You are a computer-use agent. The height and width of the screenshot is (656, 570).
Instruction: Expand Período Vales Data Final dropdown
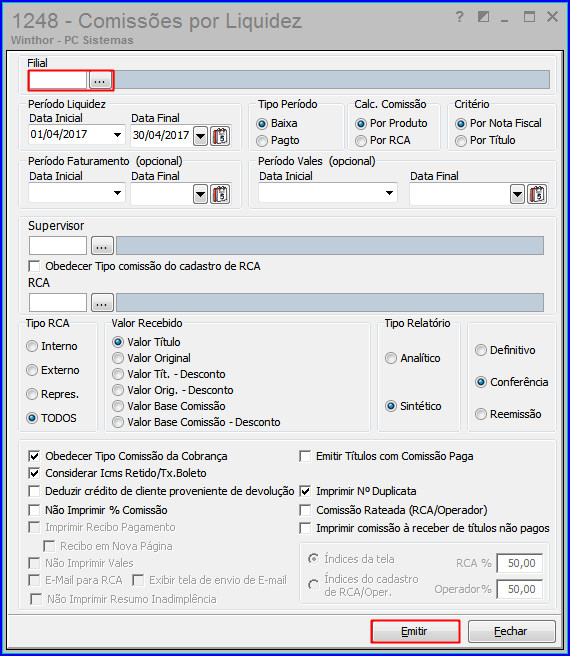click(x=518, y=194)
